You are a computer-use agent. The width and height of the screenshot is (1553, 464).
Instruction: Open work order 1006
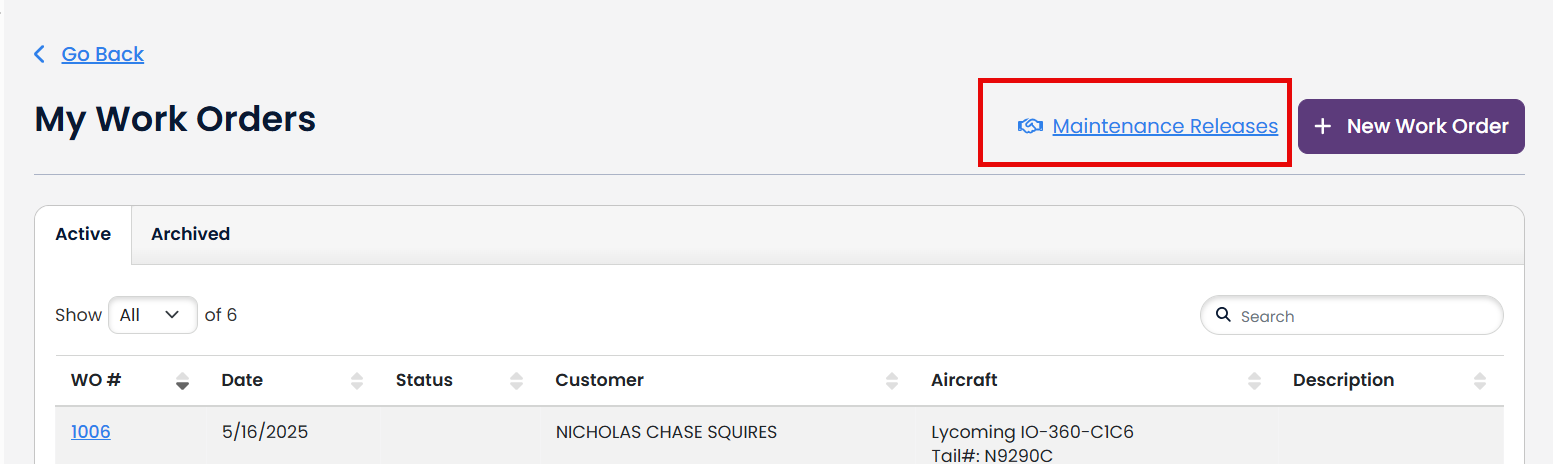click(91, 432)
